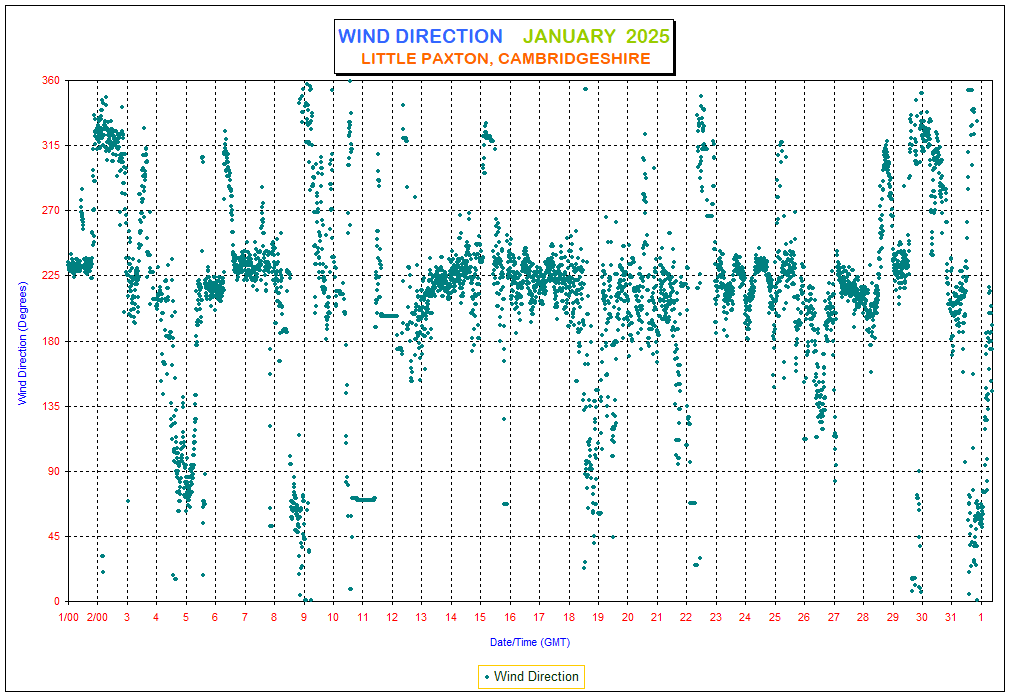Click x-axis date label 16
Viewport: 1010px width, 696px height.
coord(510,617)
